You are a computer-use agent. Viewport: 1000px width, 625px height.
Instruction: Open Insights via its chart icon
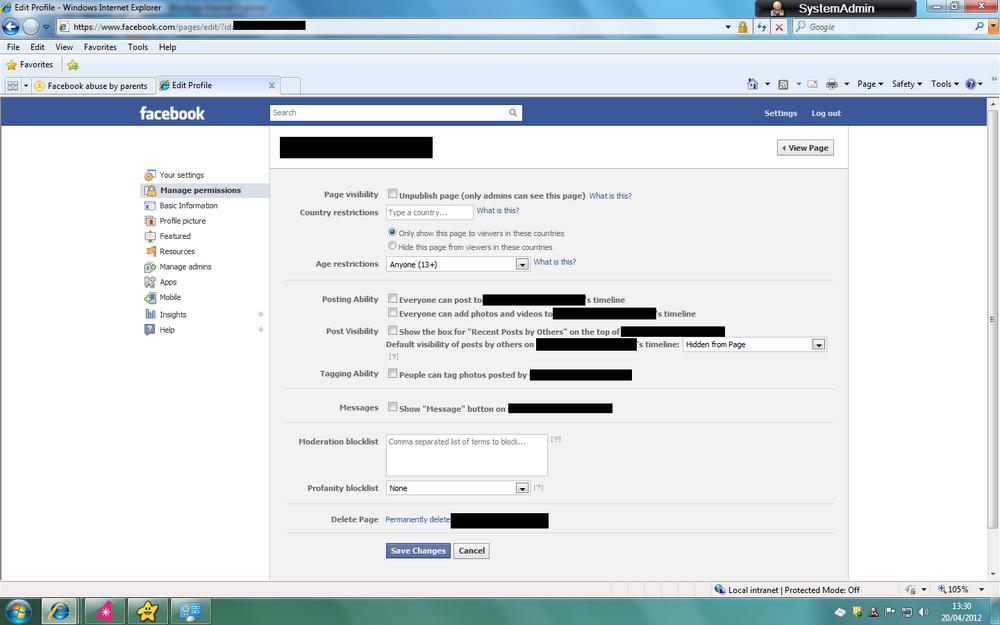(x=150, y=314)
